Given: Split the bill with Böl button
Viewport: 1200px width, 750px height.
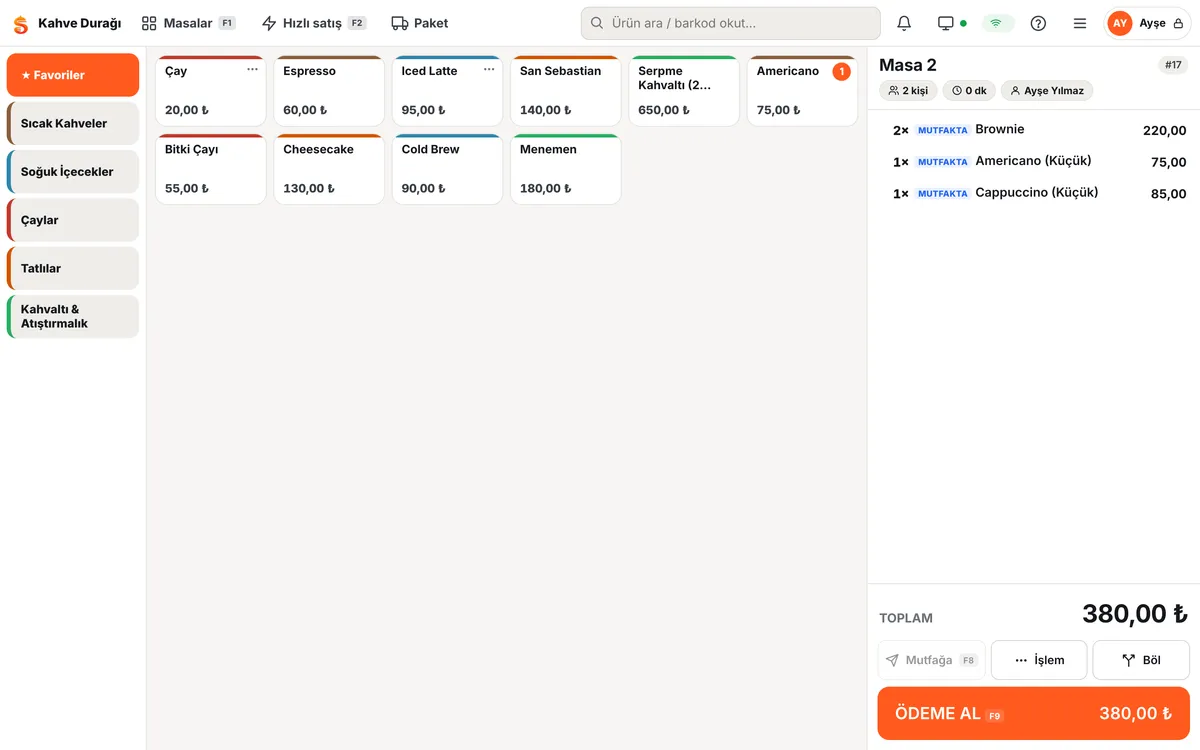Looking at the screenshot, I should [x=1141, y=660].
